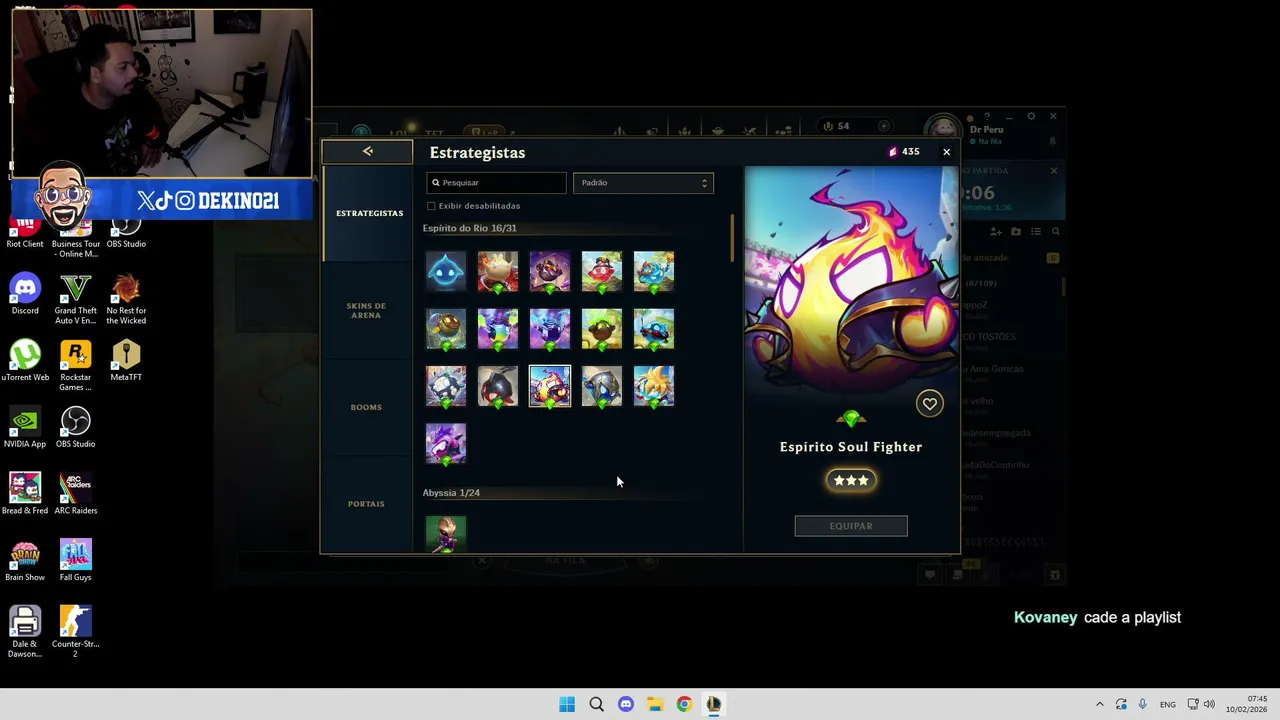Open the Discord desktop shortcut
The height and width of the screenshot is (720, 1280).
click(25, 295)
